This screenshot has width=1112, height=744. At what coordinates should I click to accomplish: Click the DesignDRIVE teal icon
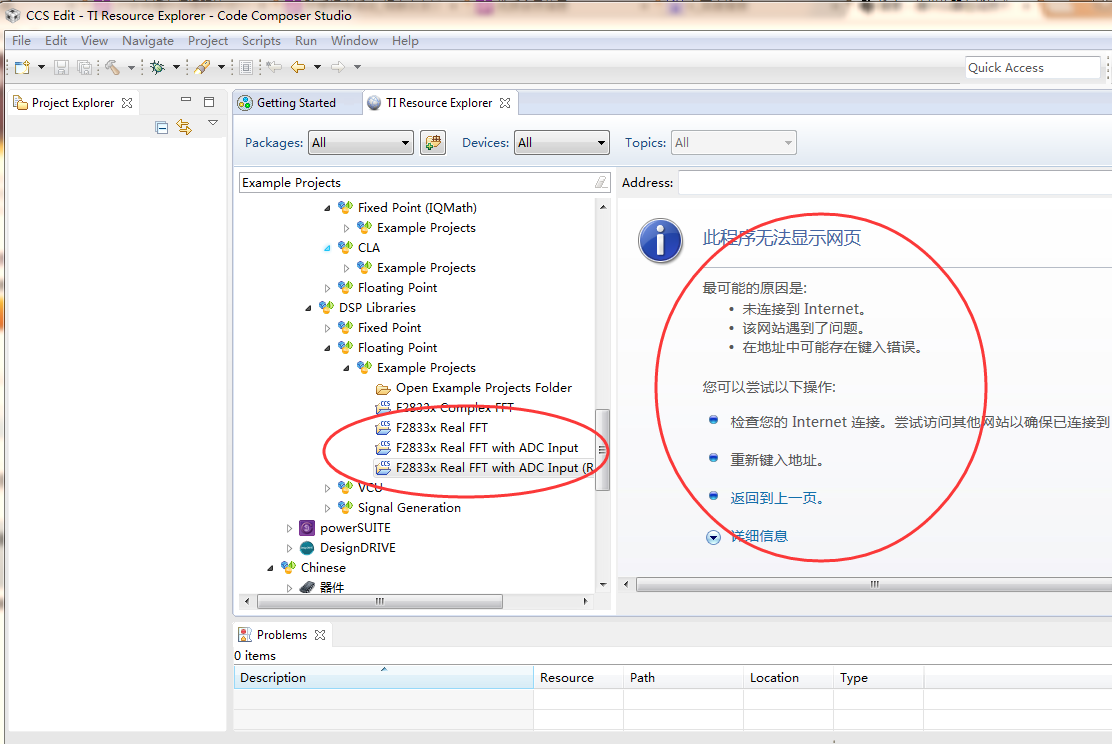[306, 548]
